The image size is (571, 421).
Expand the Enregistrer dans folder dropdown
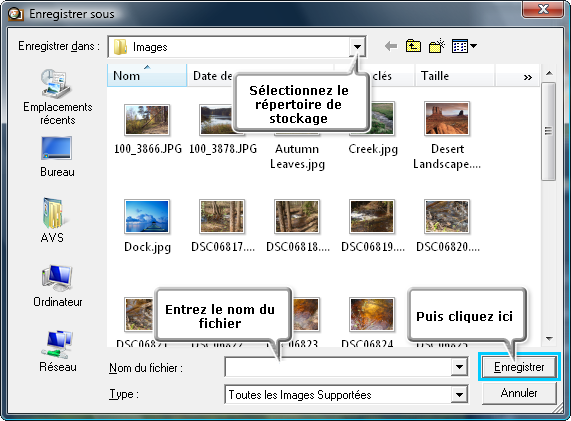(357, 47)
